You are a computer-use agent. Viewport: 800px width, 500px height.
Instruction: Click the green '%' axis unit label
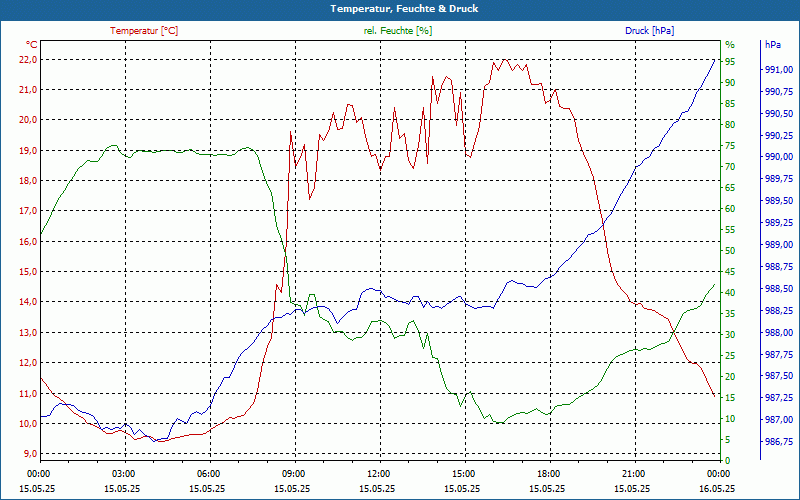pos(730,44)
